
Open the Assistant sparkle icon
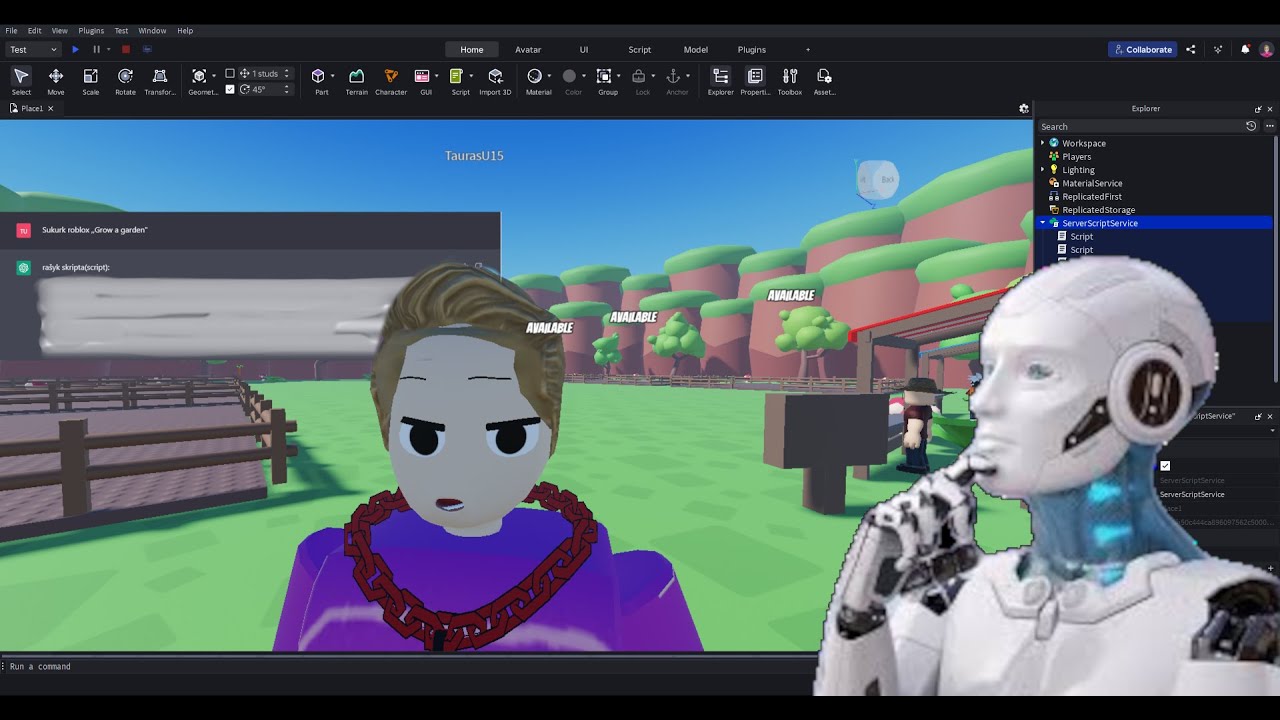tap(1218, 49)
